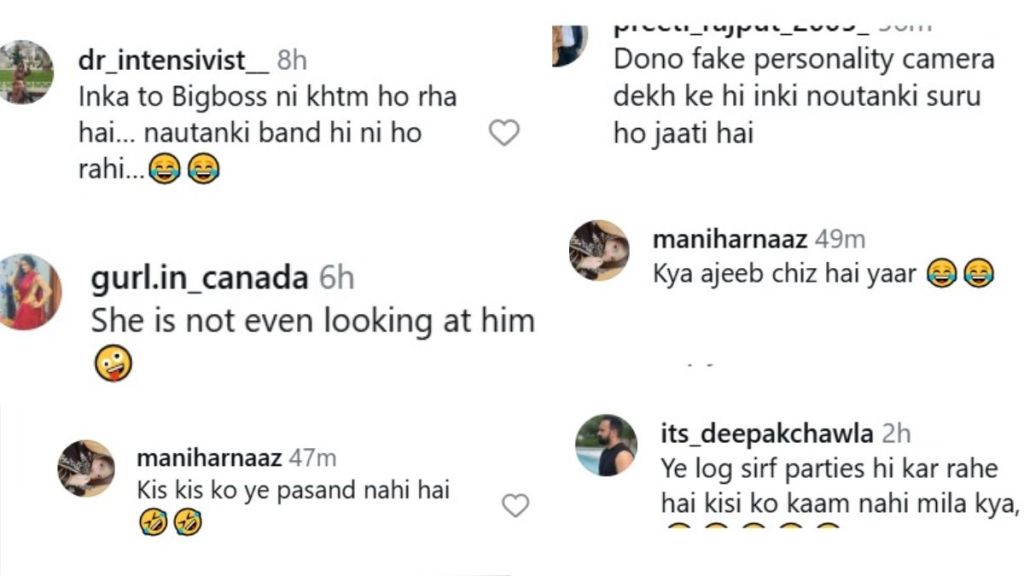
Task: Click gurl.in_canada's profile avatar
Action: click(30, 291)
